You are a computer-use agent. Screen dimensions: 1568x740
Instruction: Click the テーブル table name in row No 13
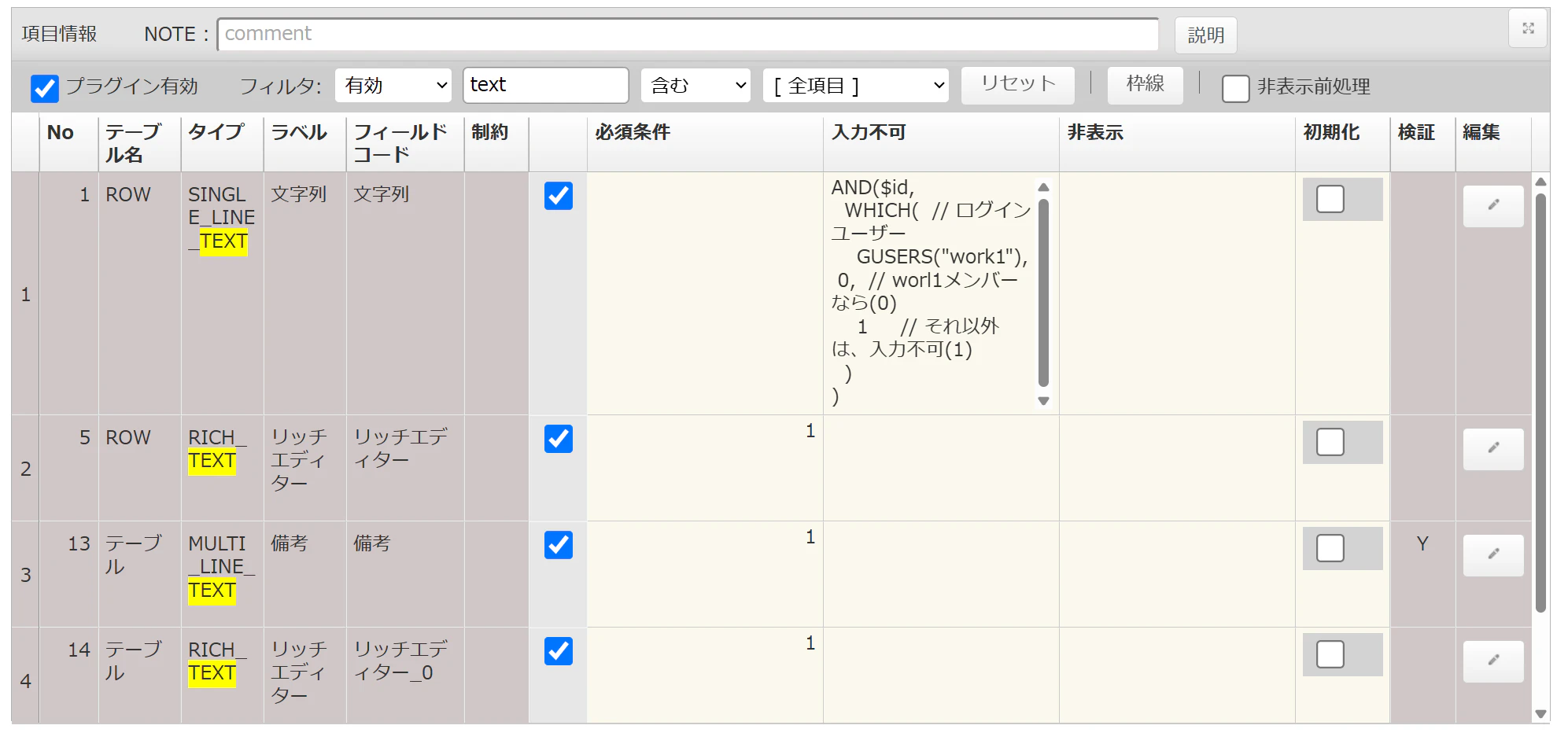tap(133, 555)
